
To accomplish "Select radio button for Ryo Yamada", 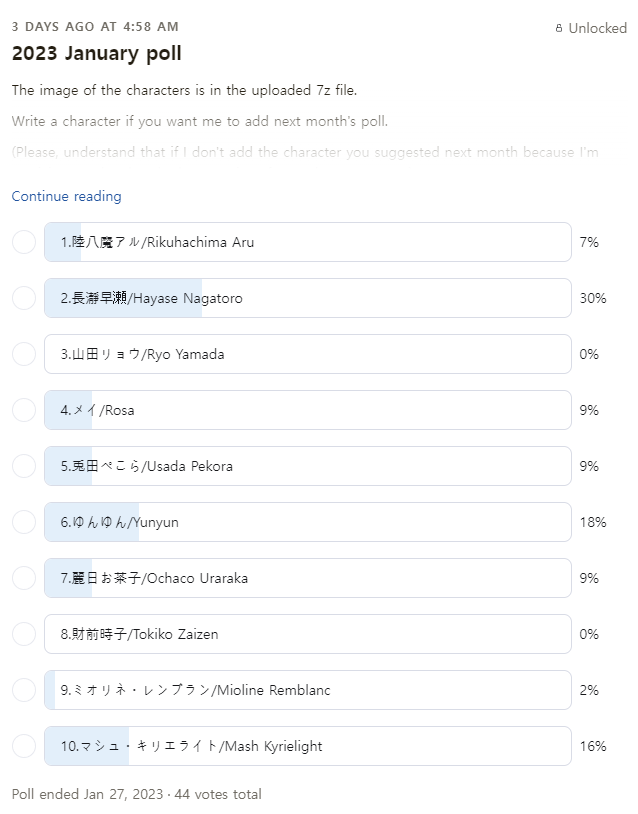I will click(24, 354).
